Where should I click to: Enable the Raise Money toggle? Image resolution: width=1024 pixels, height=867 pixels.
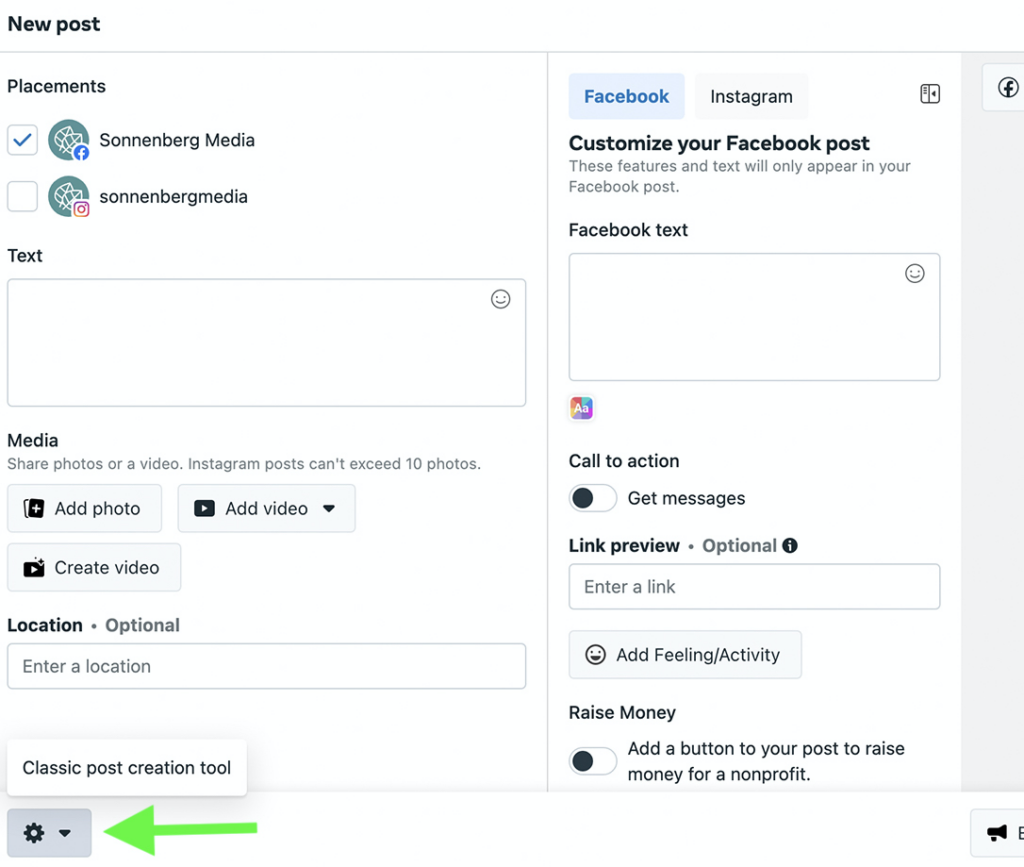592,761
